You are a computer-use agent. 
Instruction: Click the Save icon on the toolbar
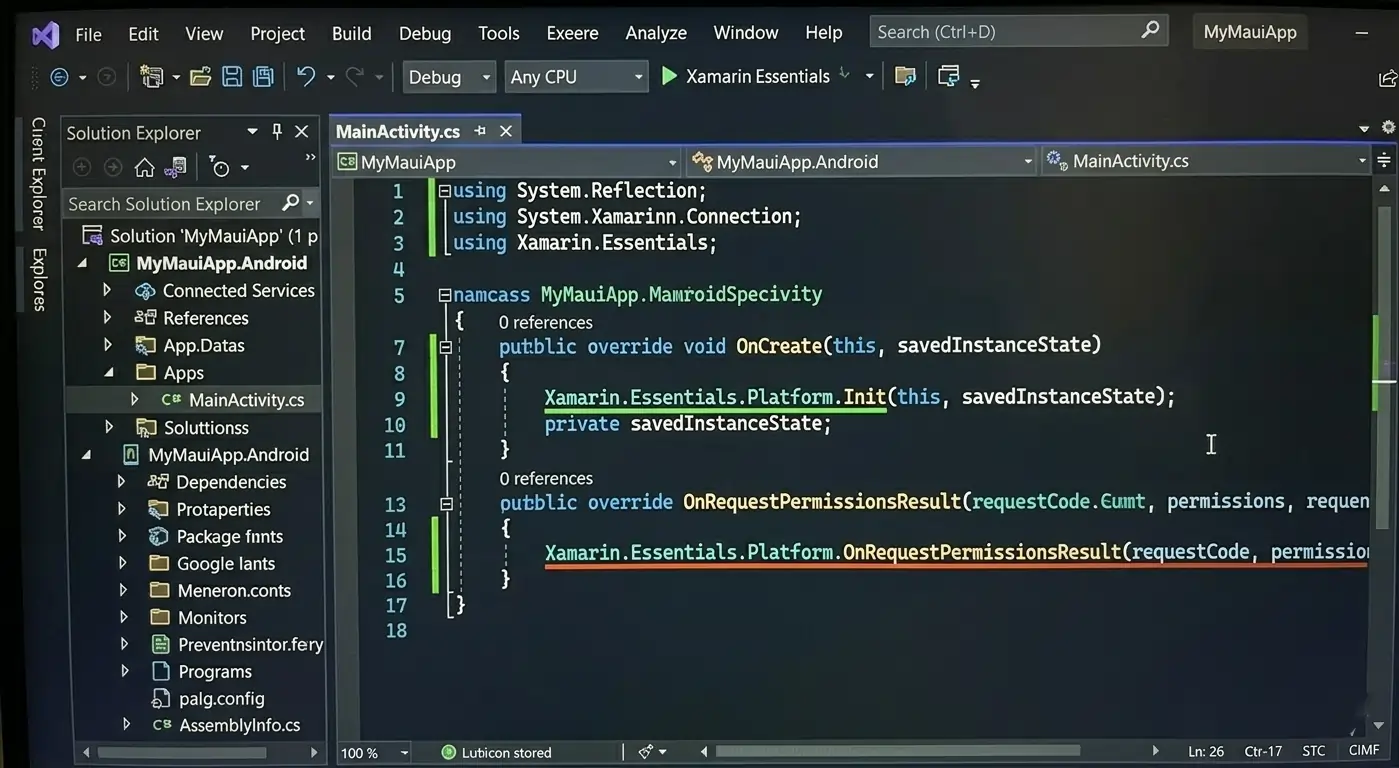point(232,76)
